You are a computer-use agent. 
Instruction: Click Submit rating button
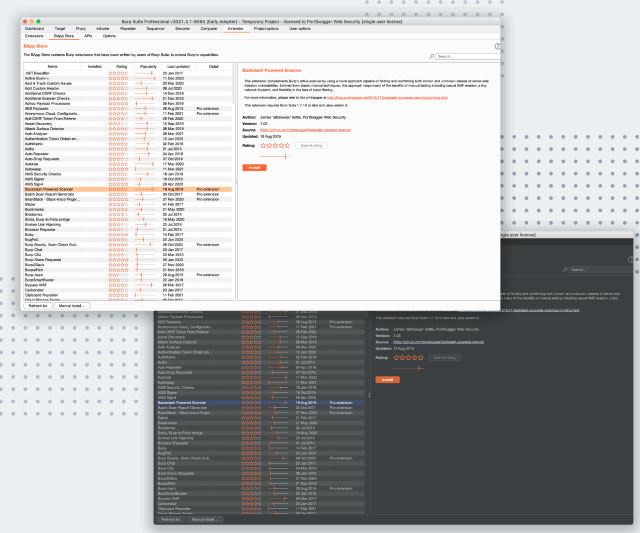(311, 146)
